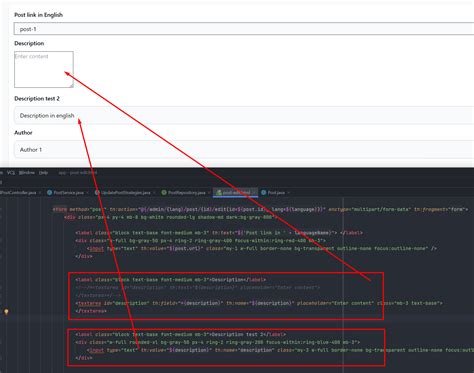
Task: Open the VCS menu in the IDE
Action: (x=11, y=173)
